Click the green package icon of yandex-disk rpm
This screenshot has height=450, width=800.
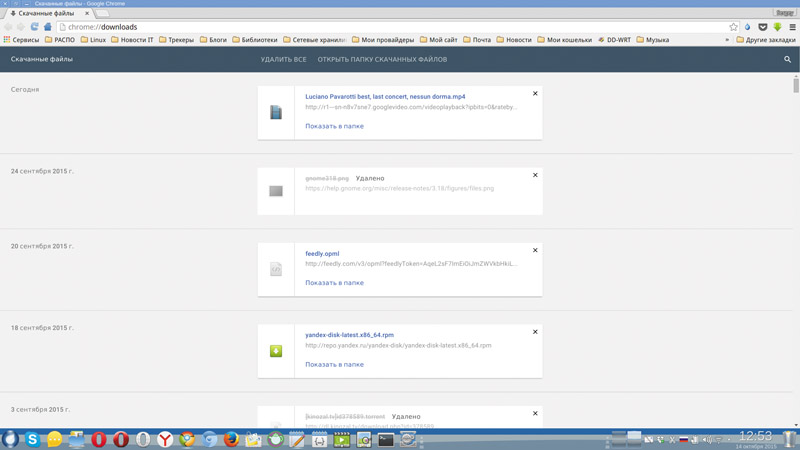(x=276, y=351)
